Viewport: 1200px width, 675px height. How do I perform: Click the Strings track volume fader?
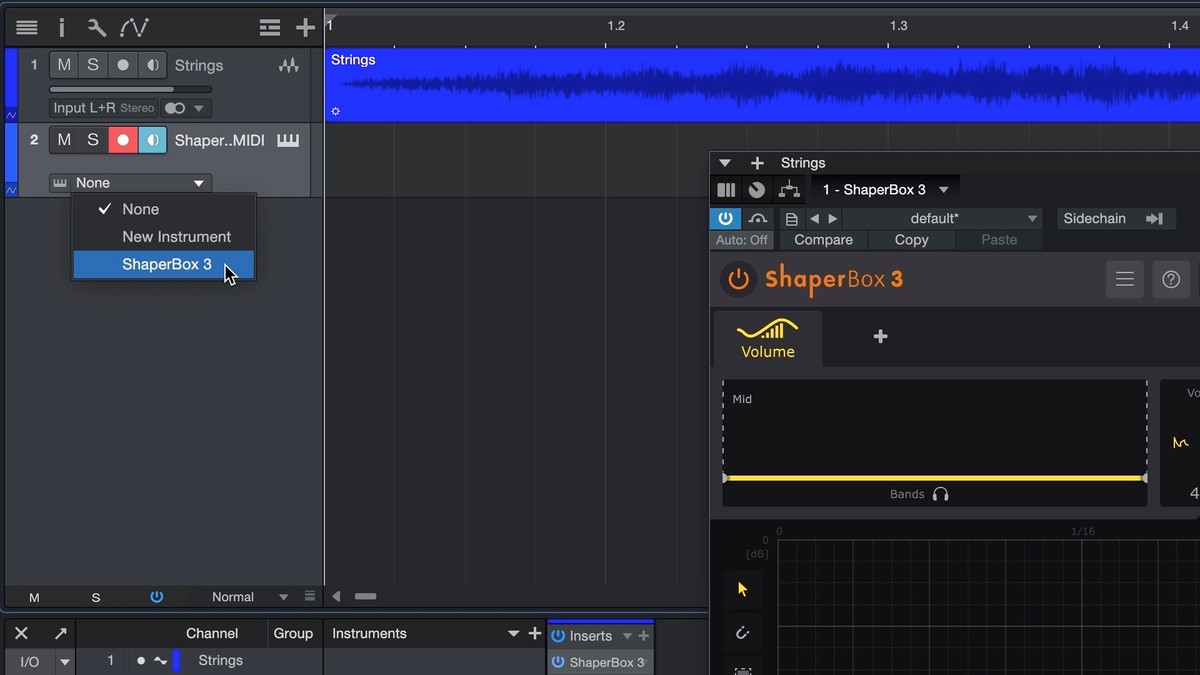coord(132,89)
